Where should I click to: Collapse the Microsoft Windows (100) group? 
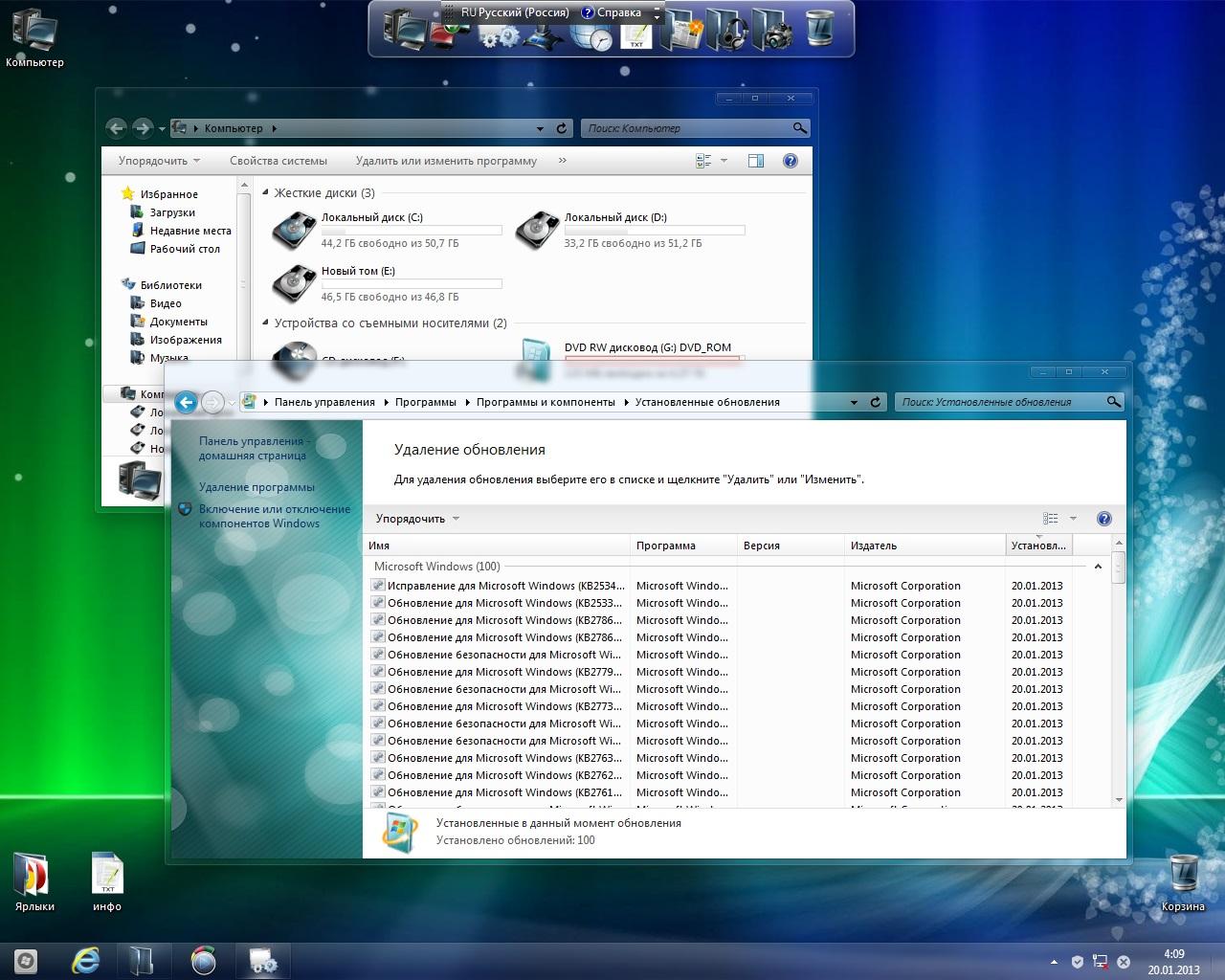coord(1098,567)
